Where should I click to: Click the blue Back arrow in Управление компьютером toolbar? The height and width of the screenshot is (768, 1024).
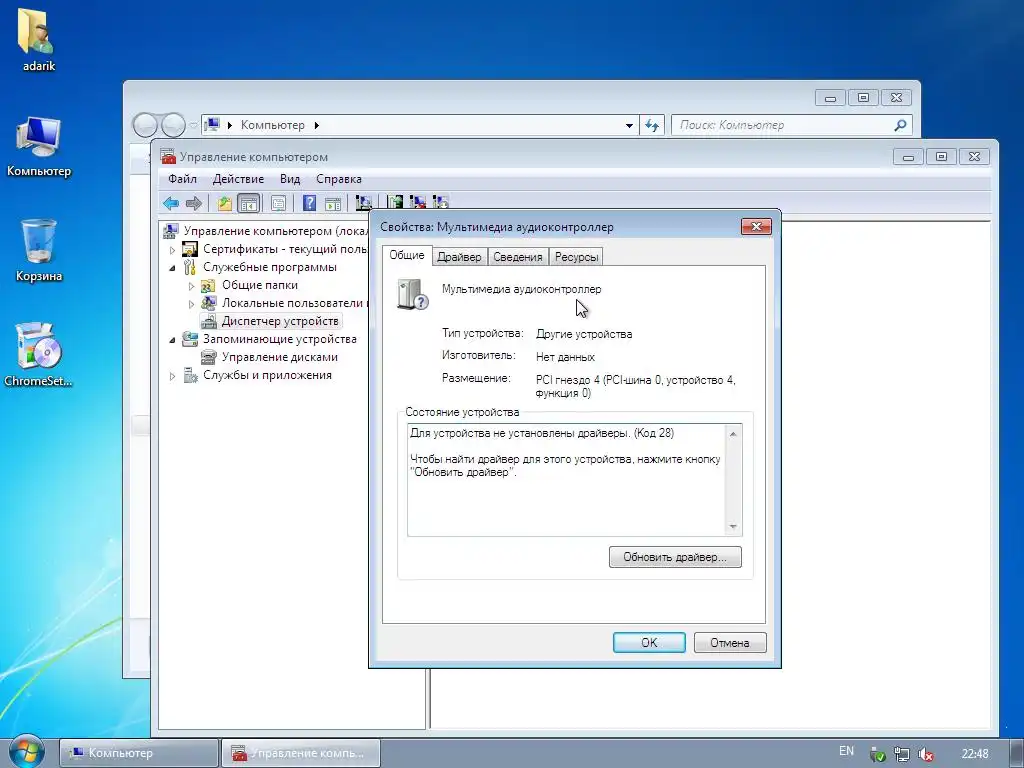(x=171, y=203)
